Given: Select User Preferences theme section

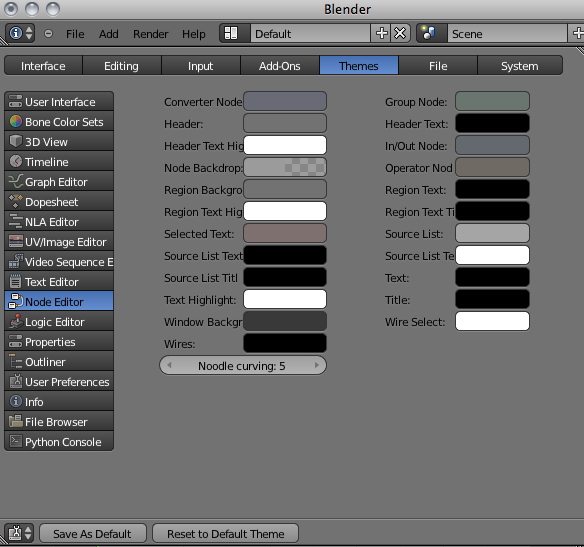Looking at the screenshot, I should point(59,382).
